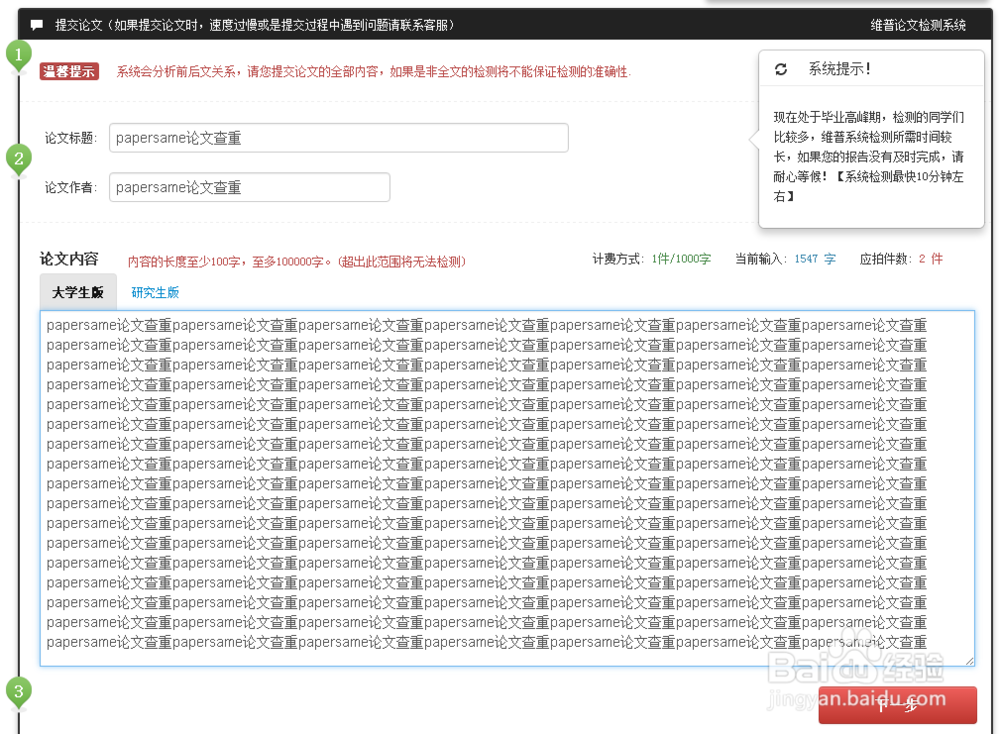
Task: Click inside the 论文作者 author field
Action: click(250, 187)
